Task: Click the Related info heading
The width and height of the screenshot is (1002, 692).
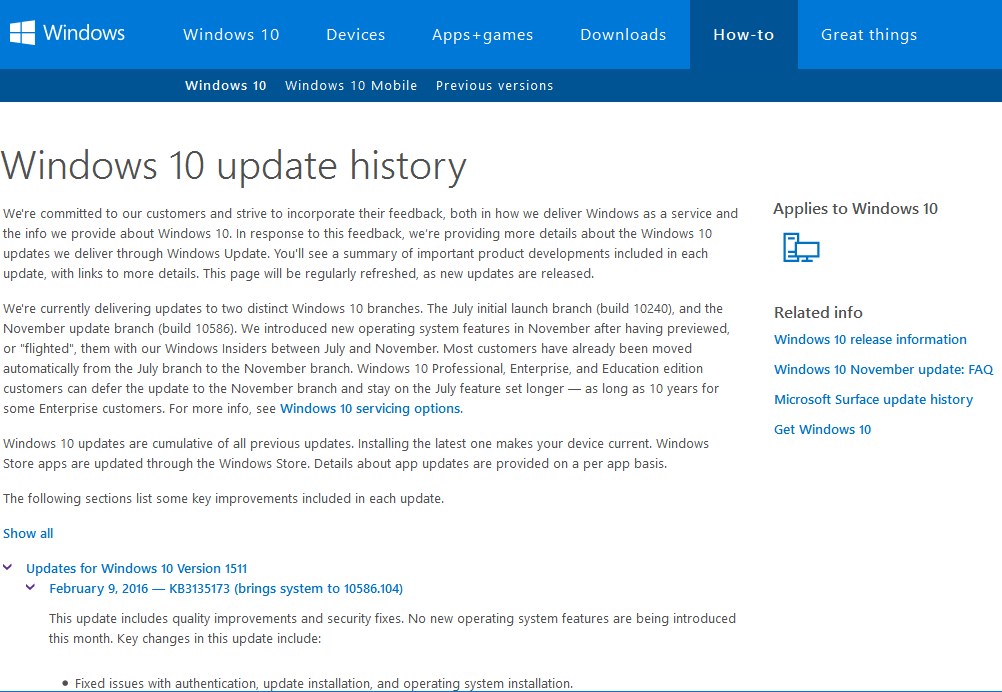Action: [x=818, y=312]
